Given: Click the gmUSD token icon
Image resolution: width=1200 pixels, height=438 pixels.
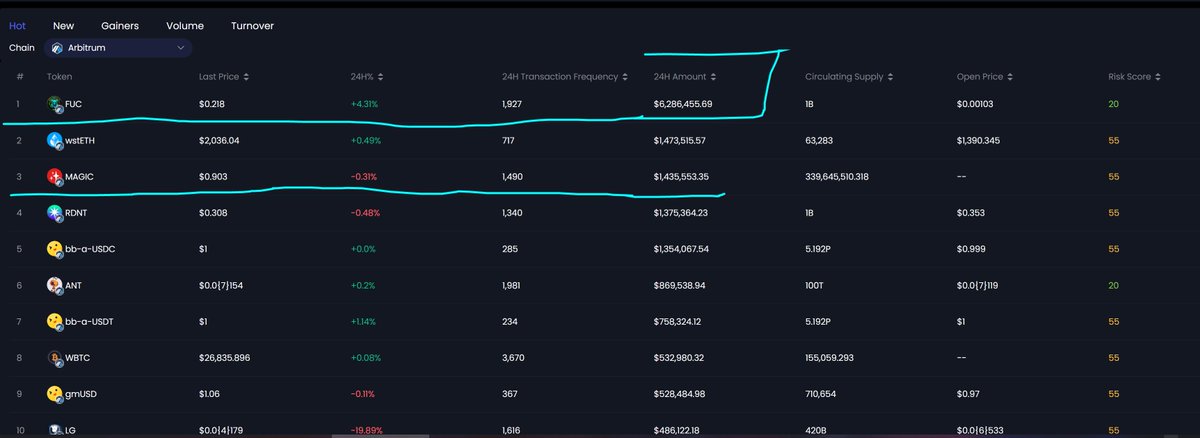Looking at the screenshot, I should 55,393.
